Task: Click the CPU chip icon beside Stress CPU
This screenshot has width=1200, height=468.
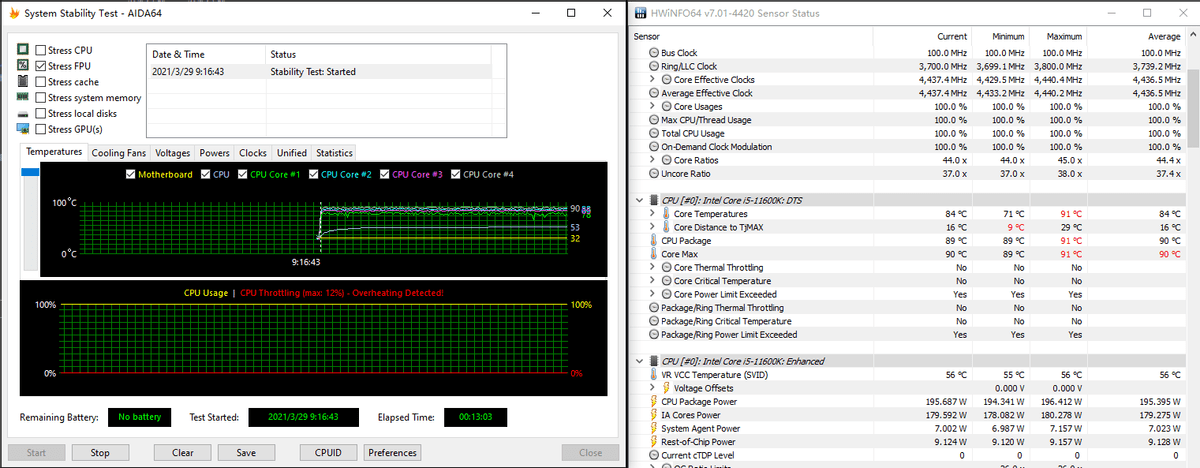Action: coord(22,50)
